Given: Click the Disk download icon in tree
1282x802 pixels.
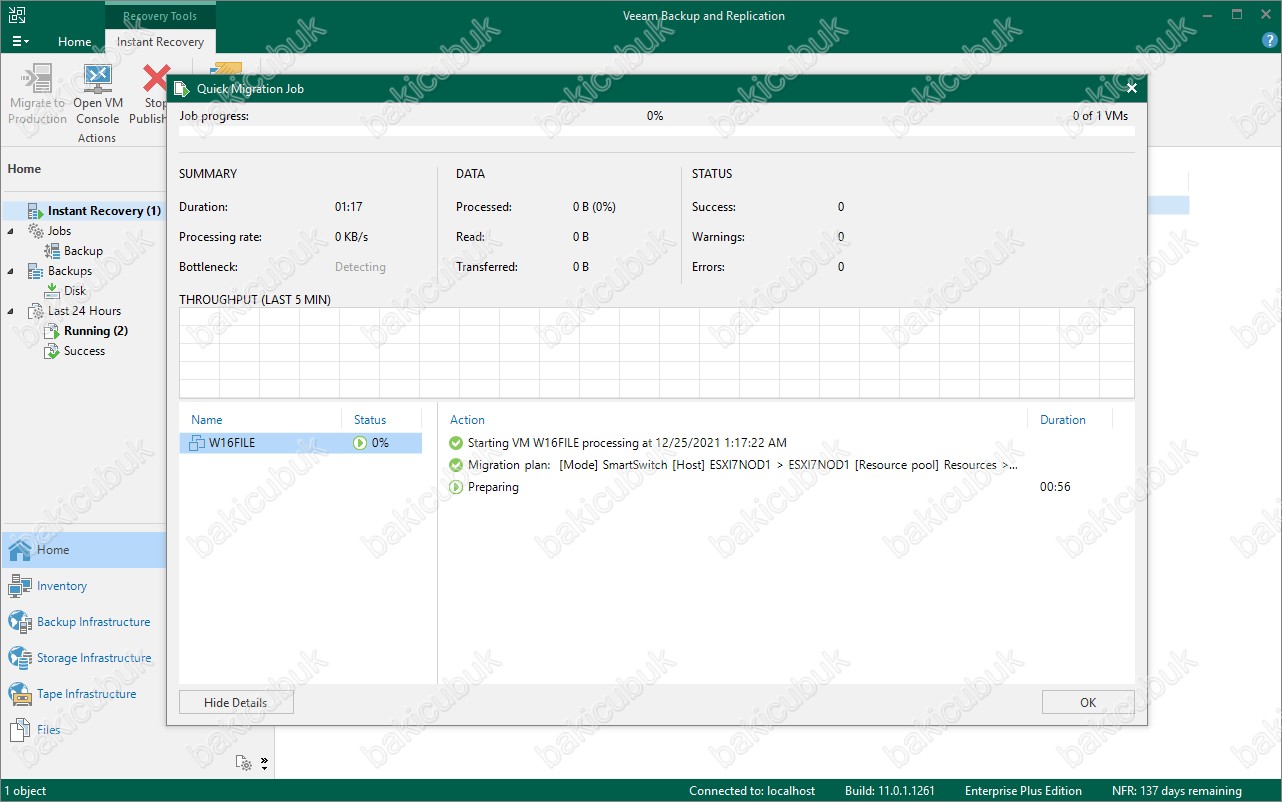Looking at the screenshot, I should [52, 291].
